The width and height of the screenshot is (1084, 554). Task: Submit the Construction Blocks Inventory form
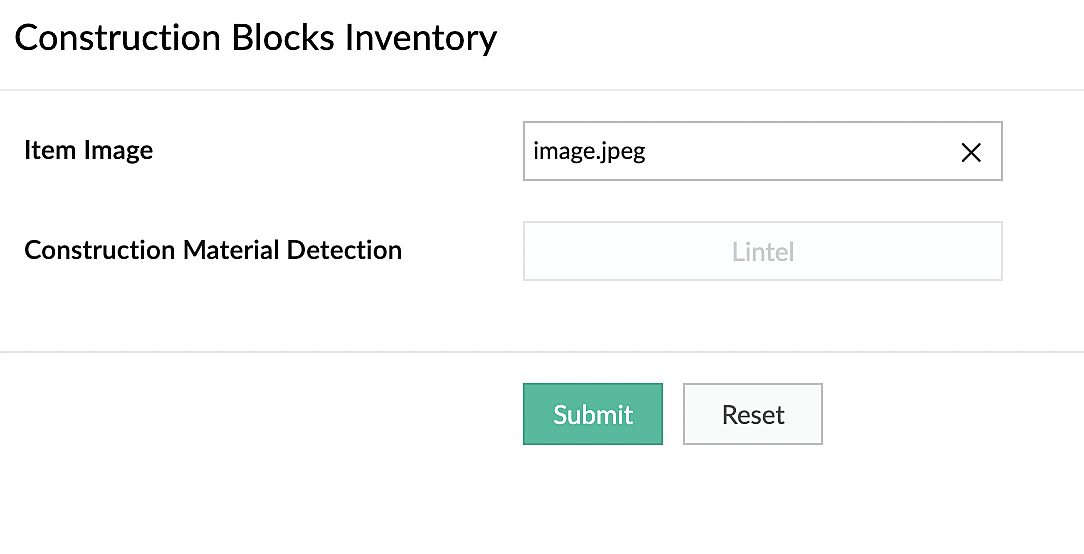click(592, 414)
